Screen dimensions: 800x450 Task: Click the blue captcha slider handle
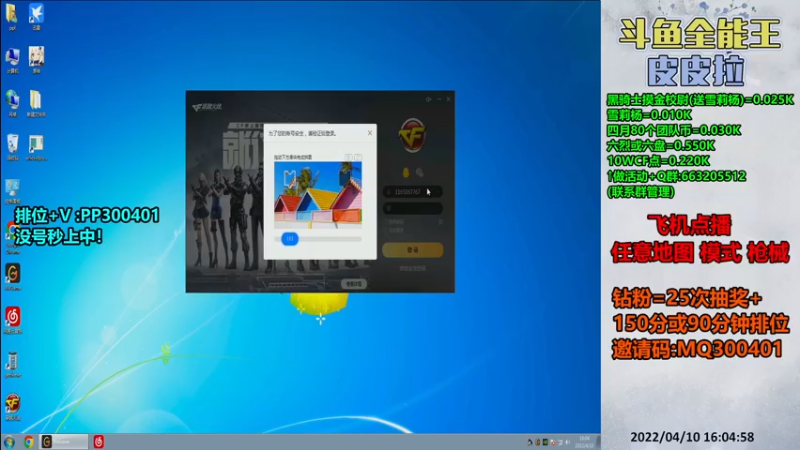point(290,238)
